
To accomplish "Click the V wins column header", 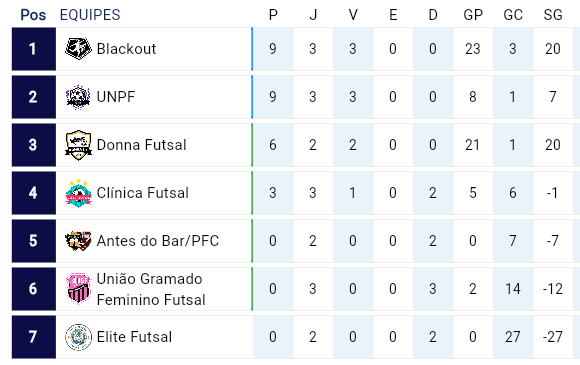I will click(x=353, y=15).
